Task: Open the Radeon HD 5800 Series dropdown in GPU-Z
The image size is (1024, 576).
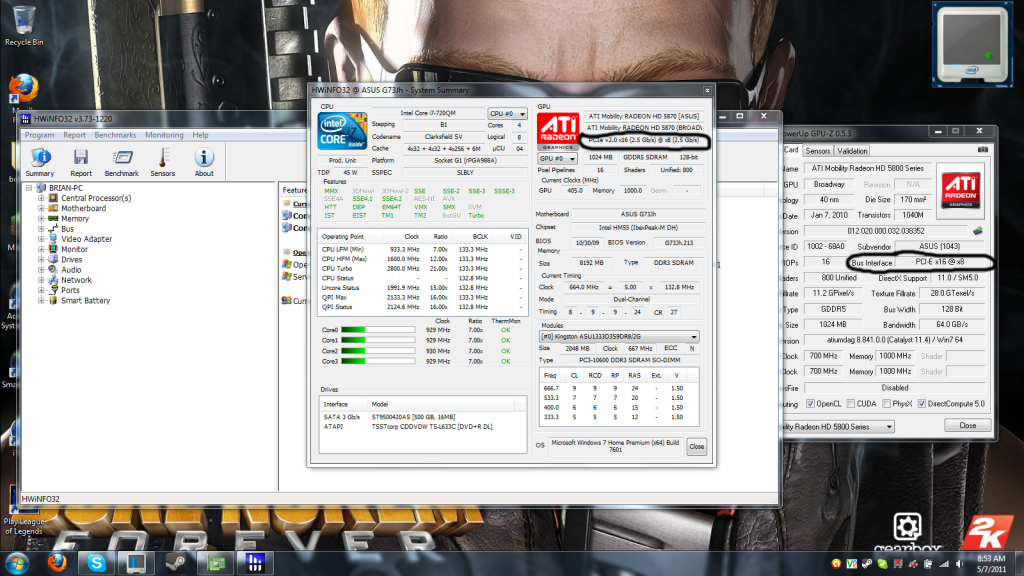Action: (x=839, y=426)
